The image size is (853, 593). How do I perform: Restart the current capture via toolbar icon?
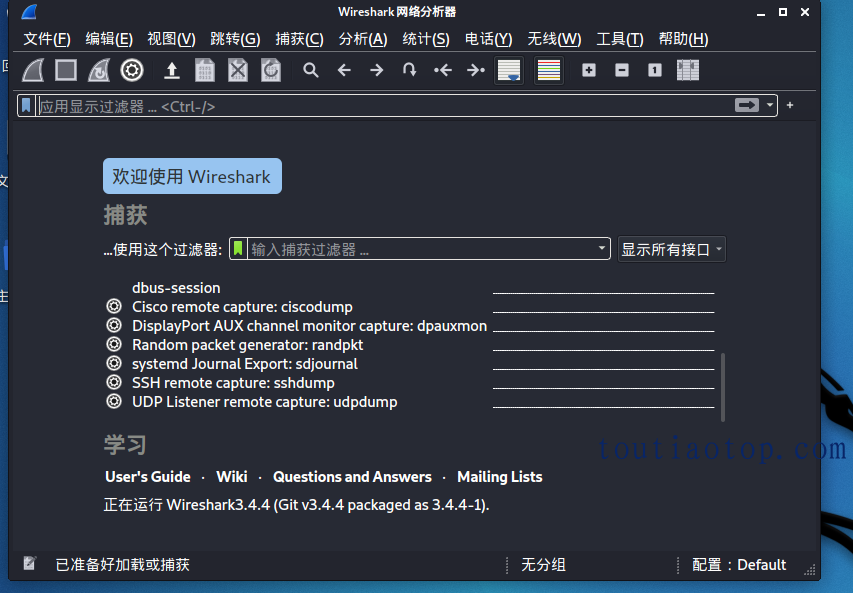(x=99, y=70)
